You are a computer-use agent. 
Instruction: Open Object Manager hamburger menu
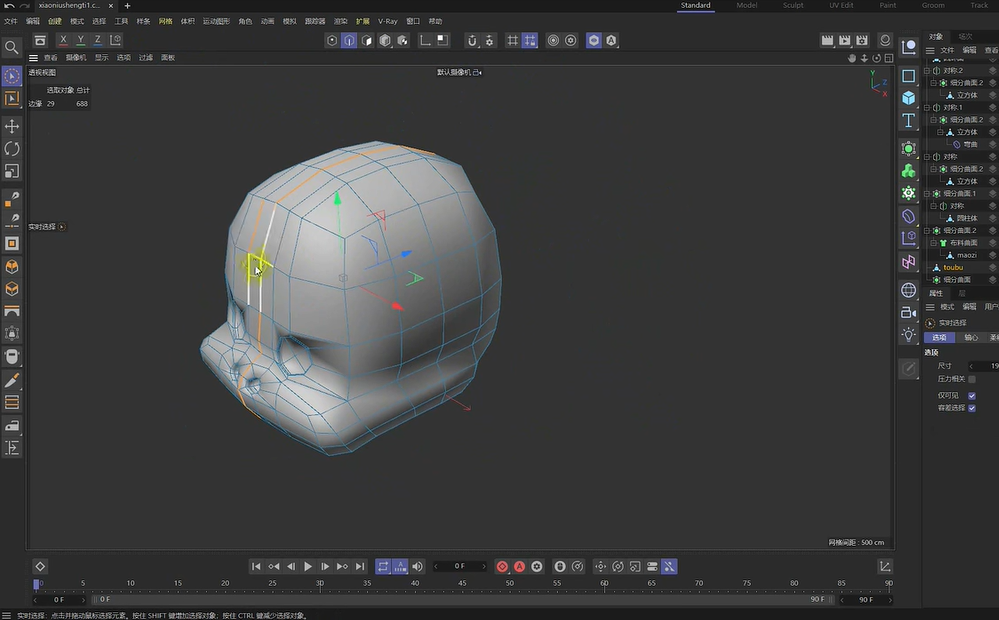[x=930, y=50]
